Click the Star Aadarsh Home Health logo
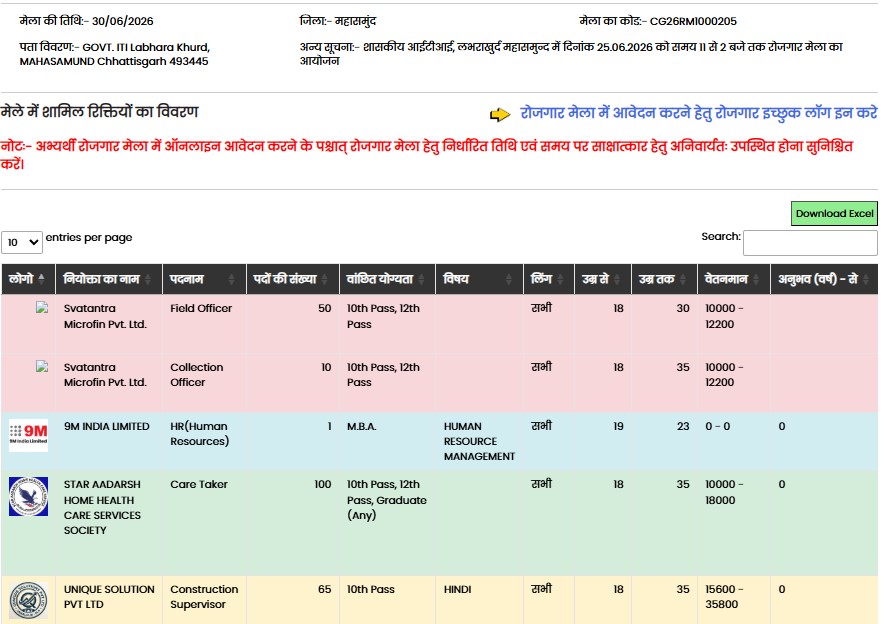This screenshot has width=892, height=624. (28, 497)
